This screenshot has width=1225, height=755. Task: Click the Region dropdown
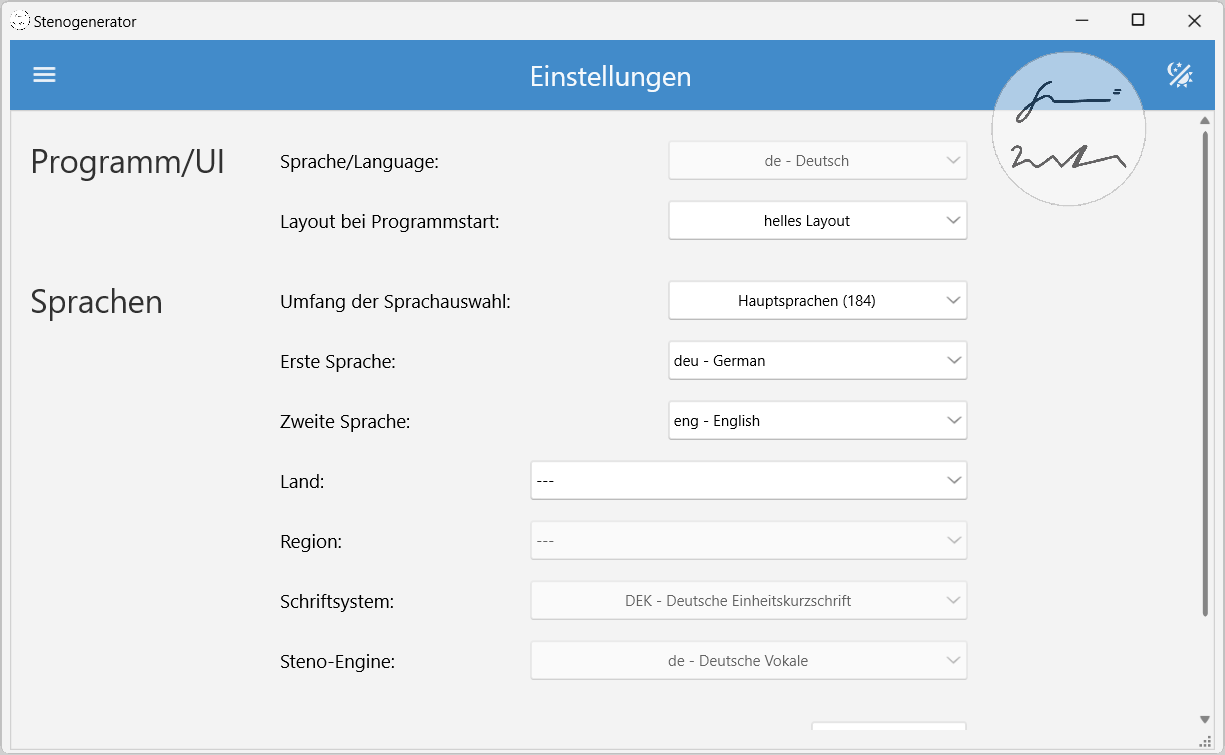click(x=748, y=541)
